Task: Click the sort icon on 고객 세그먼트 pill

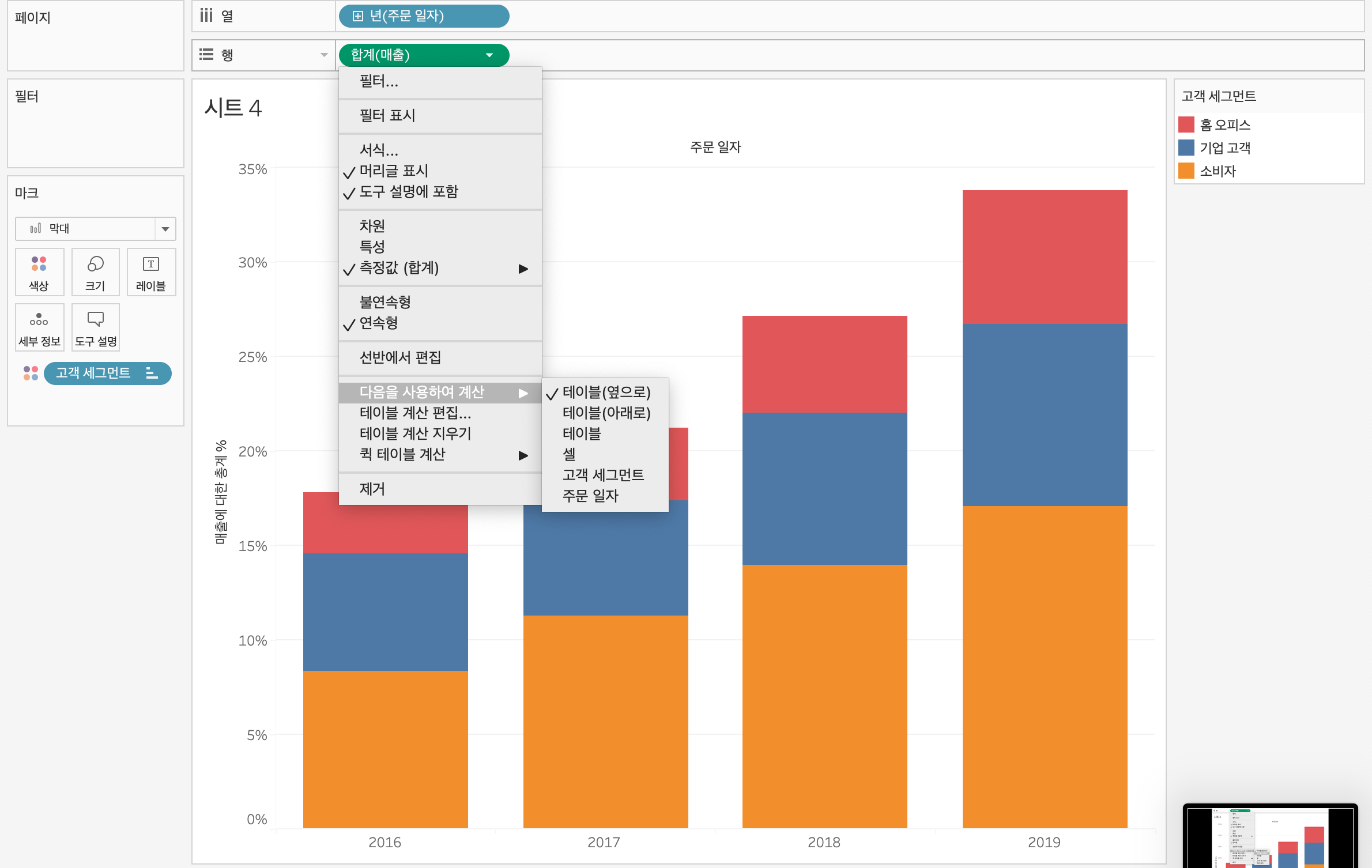Action: pyautogui.click(x=152, y=373)
